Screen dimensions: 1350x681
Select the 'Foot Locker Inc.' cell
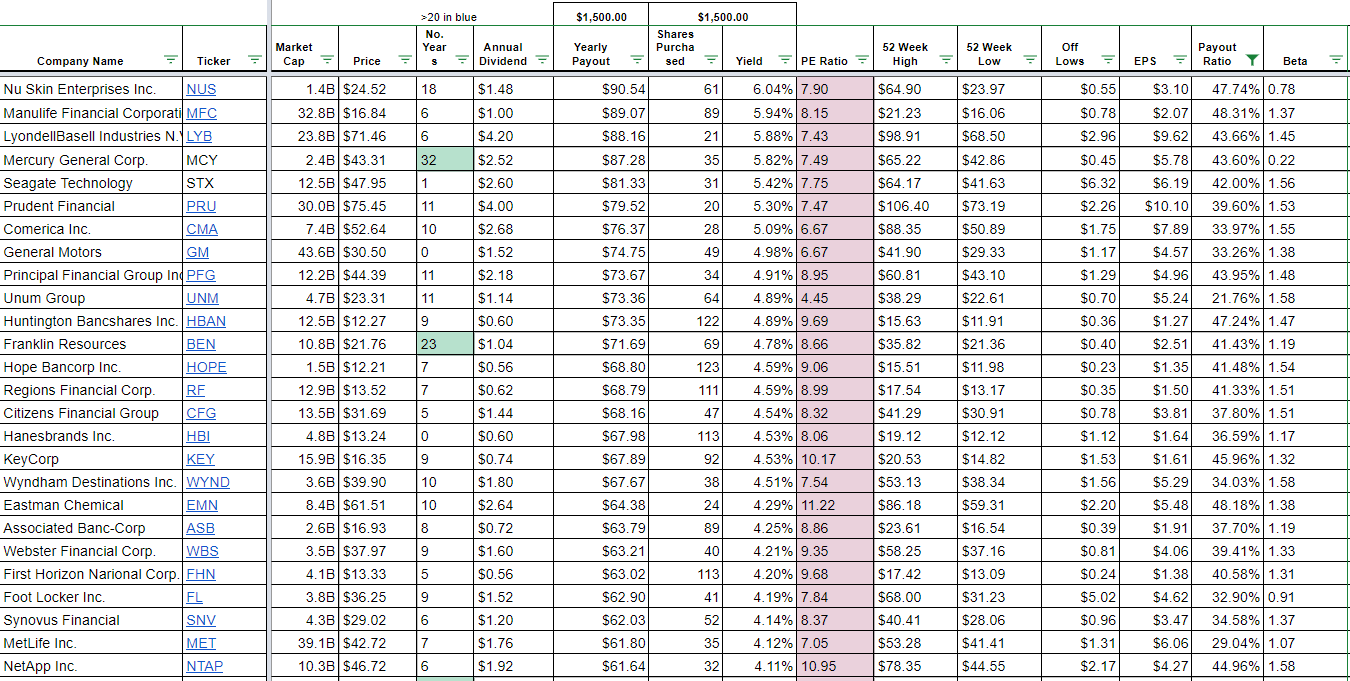click(92, 597)
